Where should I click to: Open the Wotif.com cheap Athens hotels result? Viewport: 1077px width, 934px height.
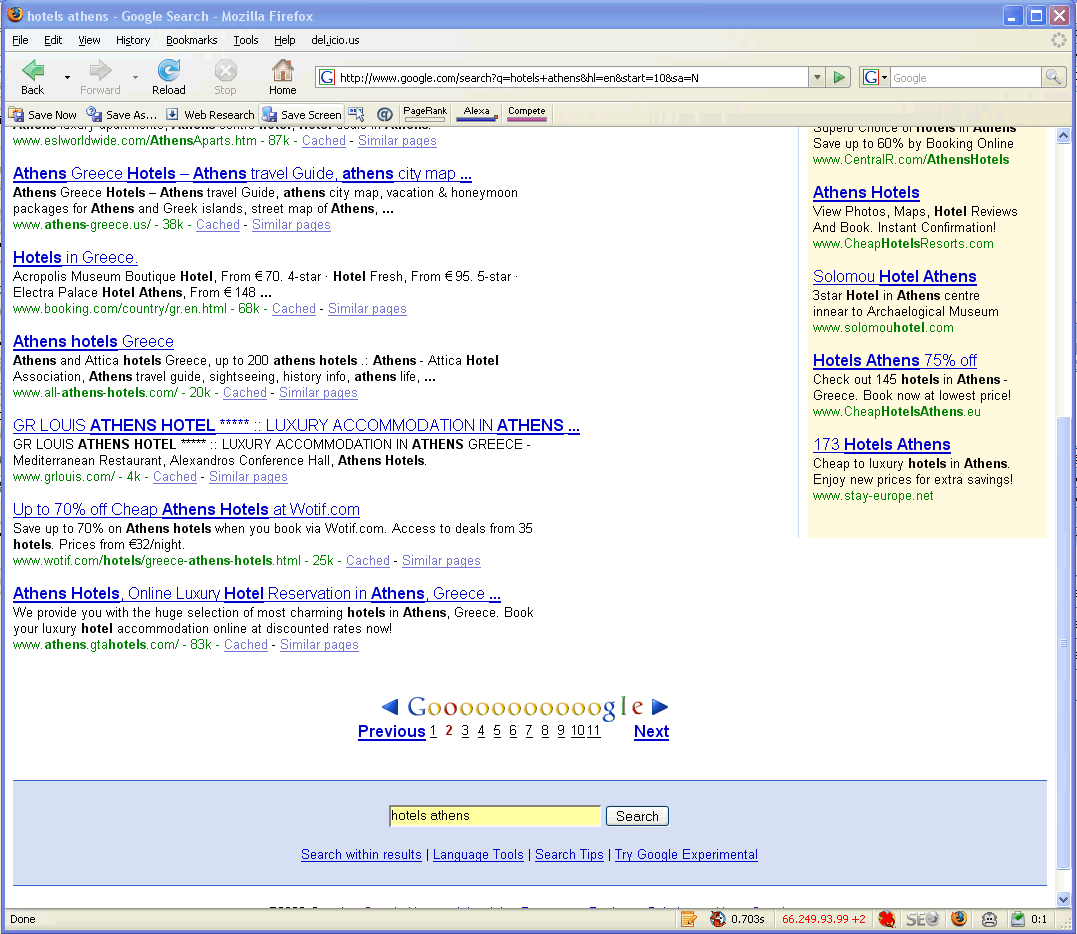186,510
